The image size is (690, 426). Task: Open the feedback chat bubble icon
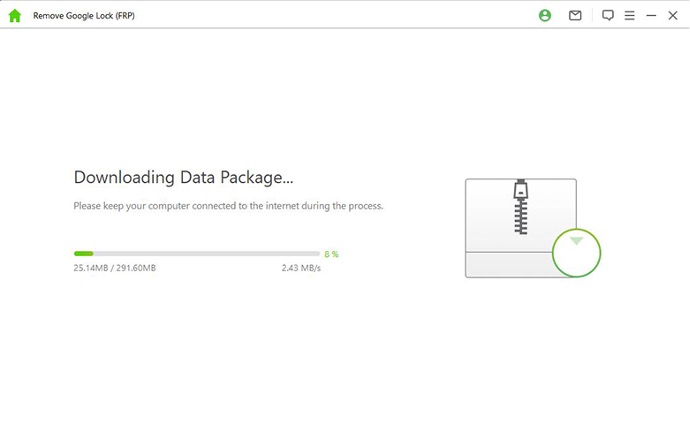click(x=607, y=16)
